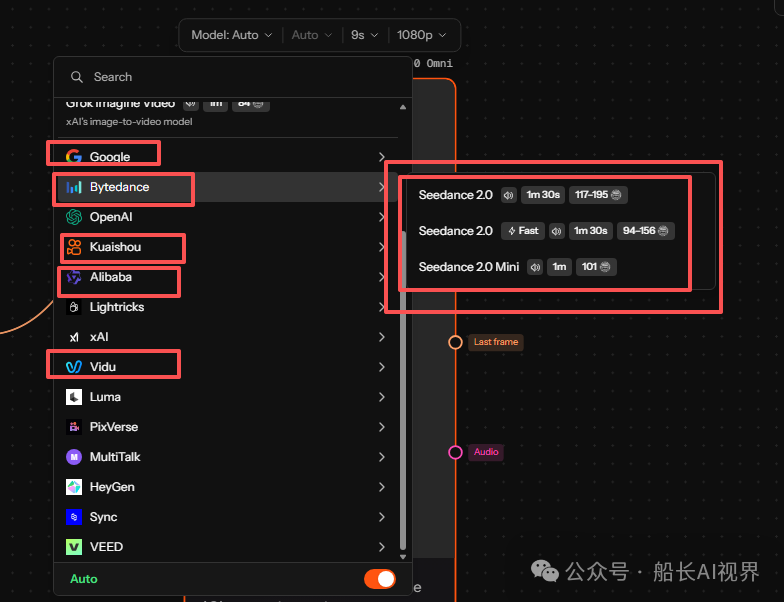The image size is (784, 602).
Task: Click the Google logo icon
Action: pos(74,156)
